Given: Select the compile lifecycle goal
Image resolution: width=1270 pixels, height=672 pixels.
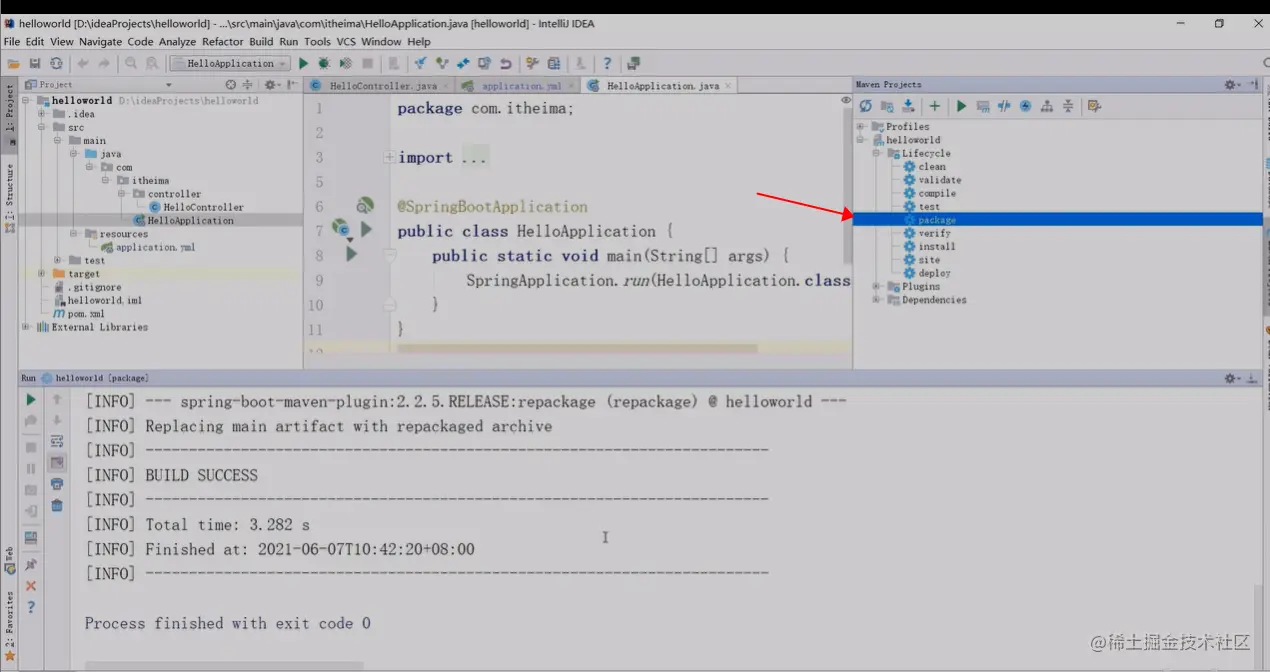Looking at the screenshot, I should click(937, 194).
